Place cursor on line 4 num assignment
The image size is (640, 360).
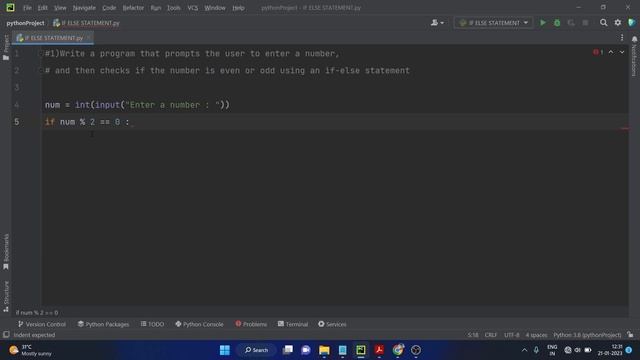[137, 105]
